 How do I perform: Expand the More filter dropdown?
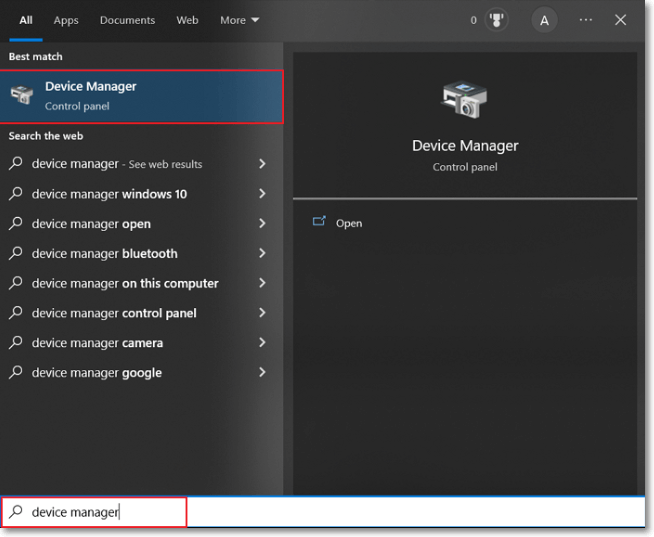click(x=239, y=20)
